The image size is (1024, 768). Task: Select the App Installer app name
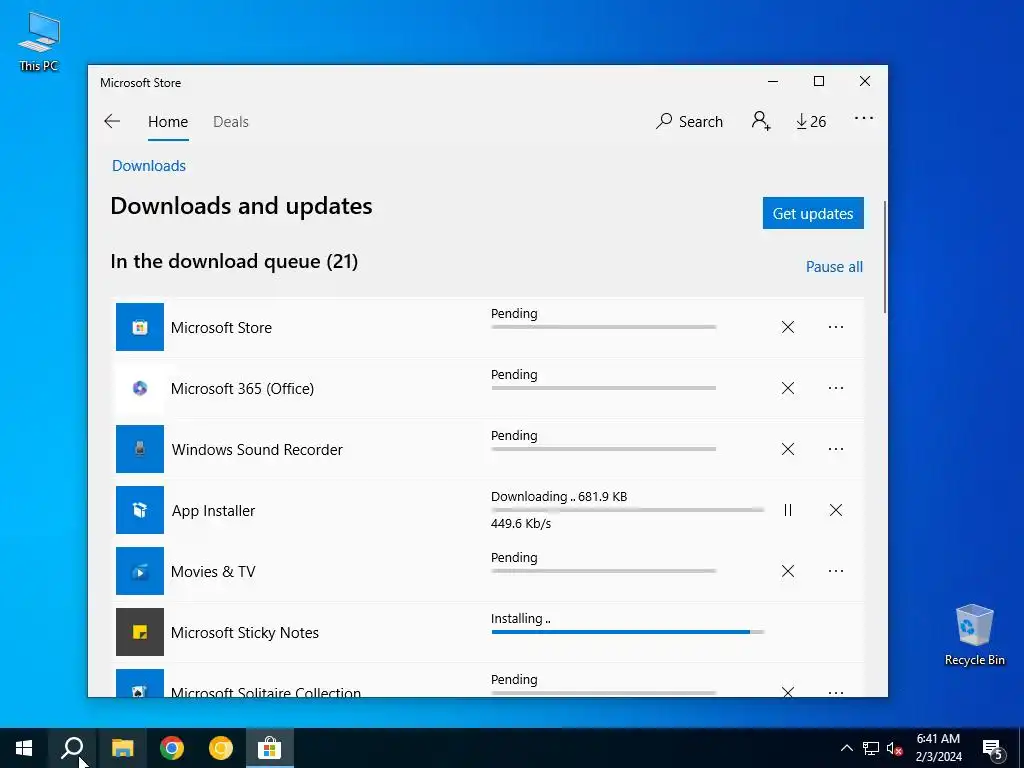(214, 511)
